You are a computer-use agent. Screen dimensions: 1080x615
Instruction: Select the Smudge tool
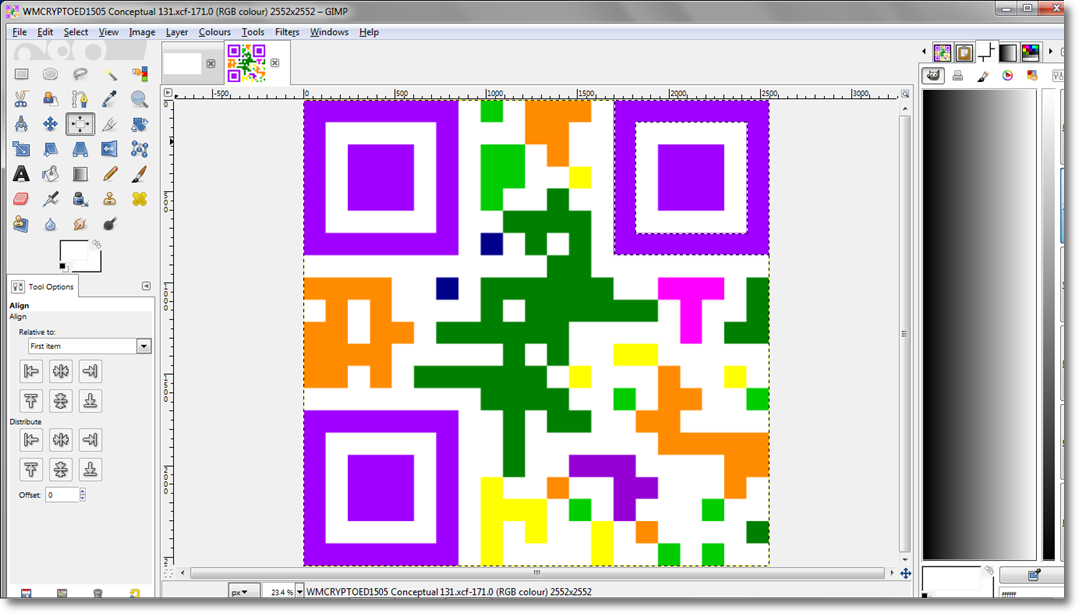tap(80, 224)
